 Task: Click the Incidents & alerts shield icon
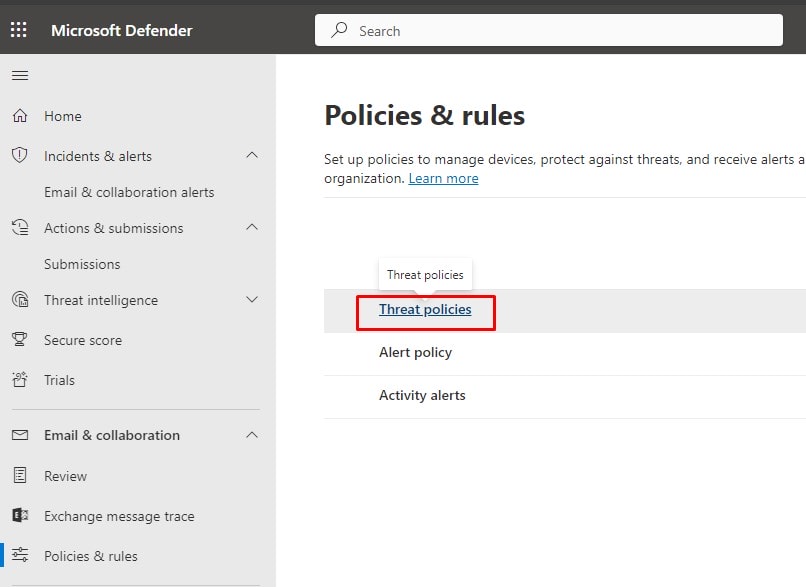pos(20,155)
